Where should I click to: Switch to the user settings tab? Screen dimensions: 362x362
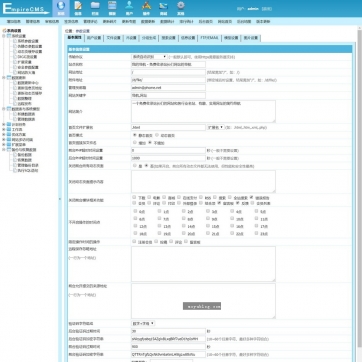(94, 38)
